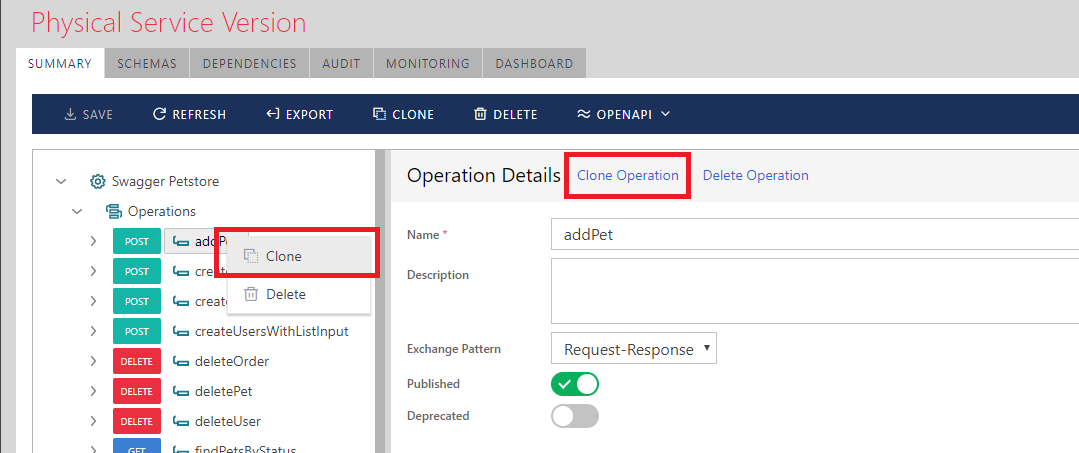The width and height of the screenshot is (1079, 453).
Task: Click the deleteOrder operation icon
Action: (181, 362)
